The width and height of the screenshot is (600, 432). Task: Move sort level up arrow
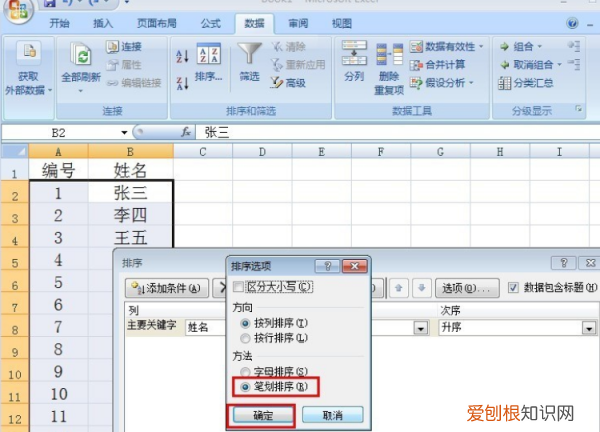[398, 288]
